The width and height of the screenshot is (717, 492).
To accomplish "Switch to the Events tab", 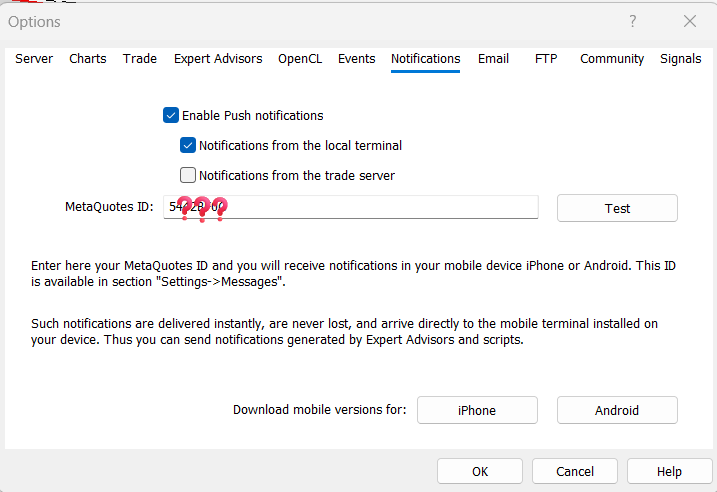I will [x=357, y=59].
